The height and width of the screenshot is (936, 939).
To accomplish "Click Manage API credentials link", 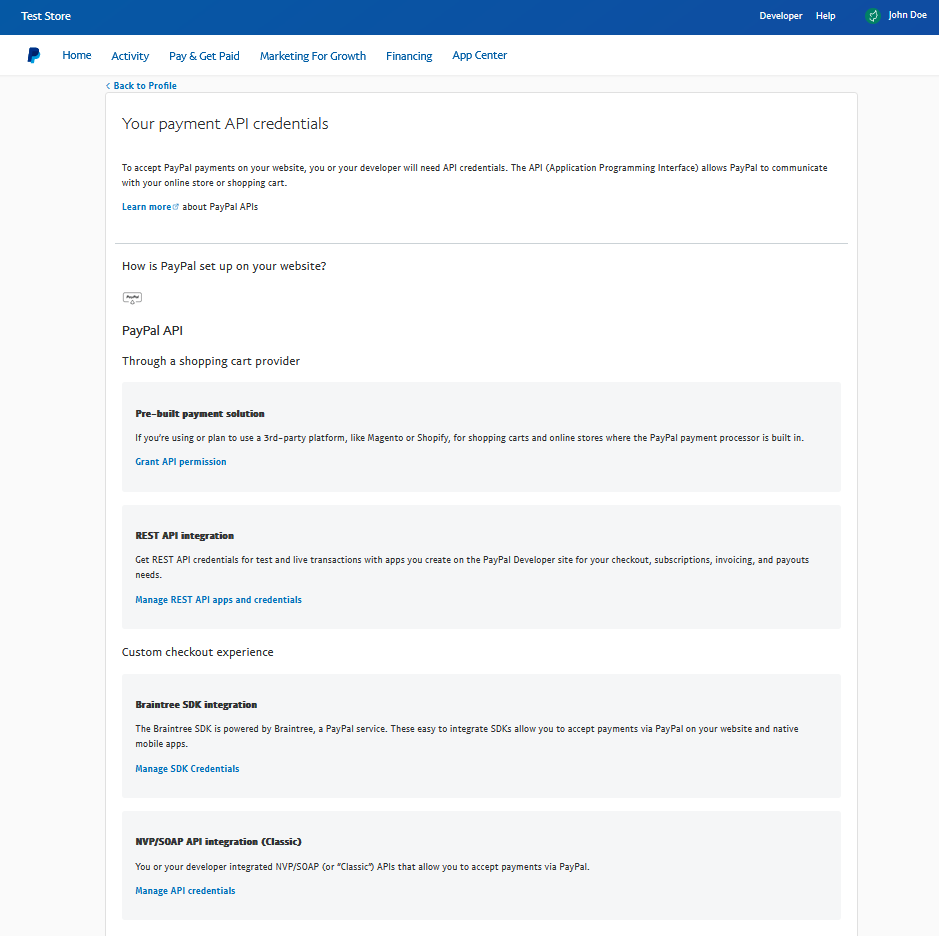I will pyautogui.click(x=185, y=890).
